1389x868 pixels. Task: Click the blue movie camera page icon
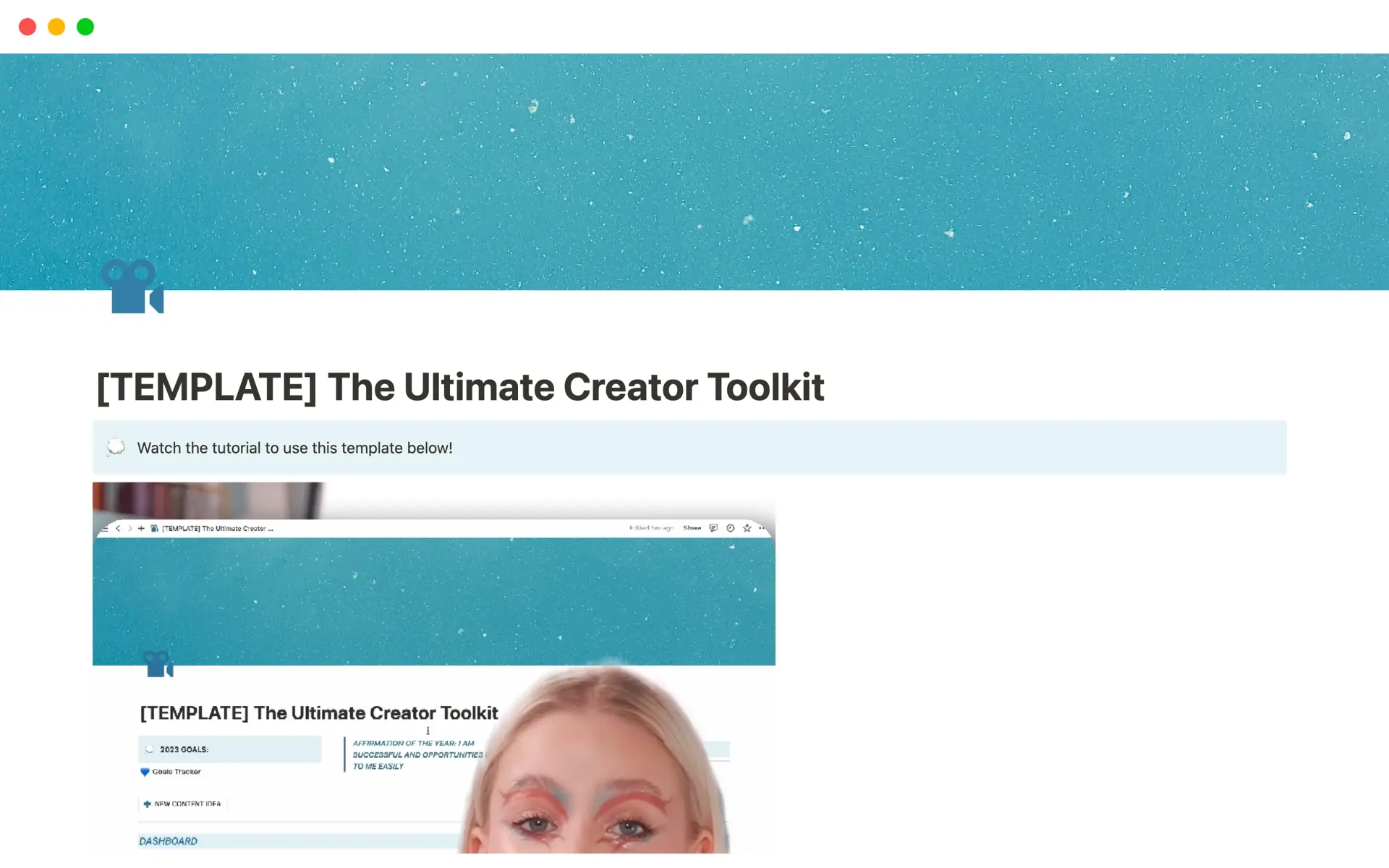tap(133, 286)
